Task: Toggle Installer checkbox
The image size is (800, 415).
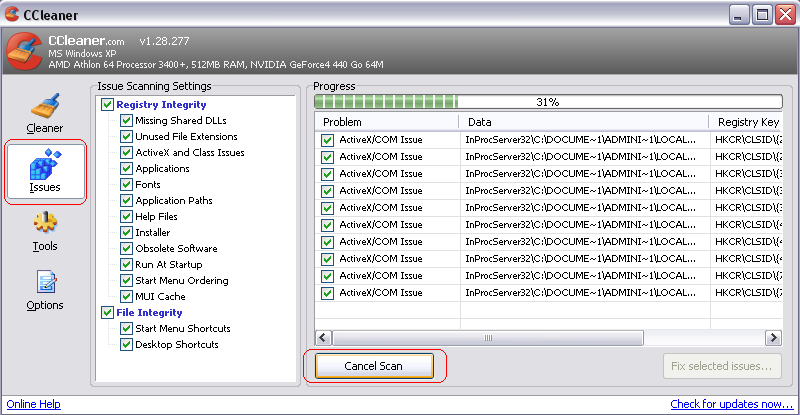Action: point(126,232)
